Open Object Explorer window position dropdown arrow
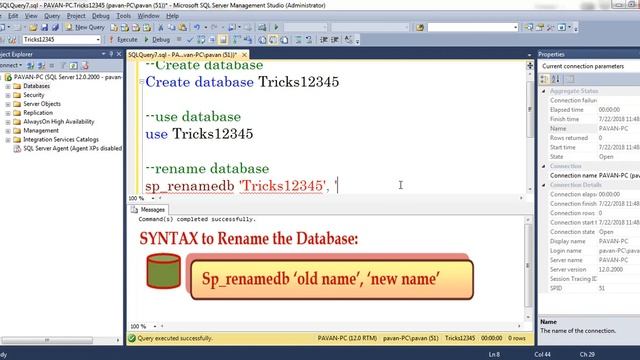 103,54
